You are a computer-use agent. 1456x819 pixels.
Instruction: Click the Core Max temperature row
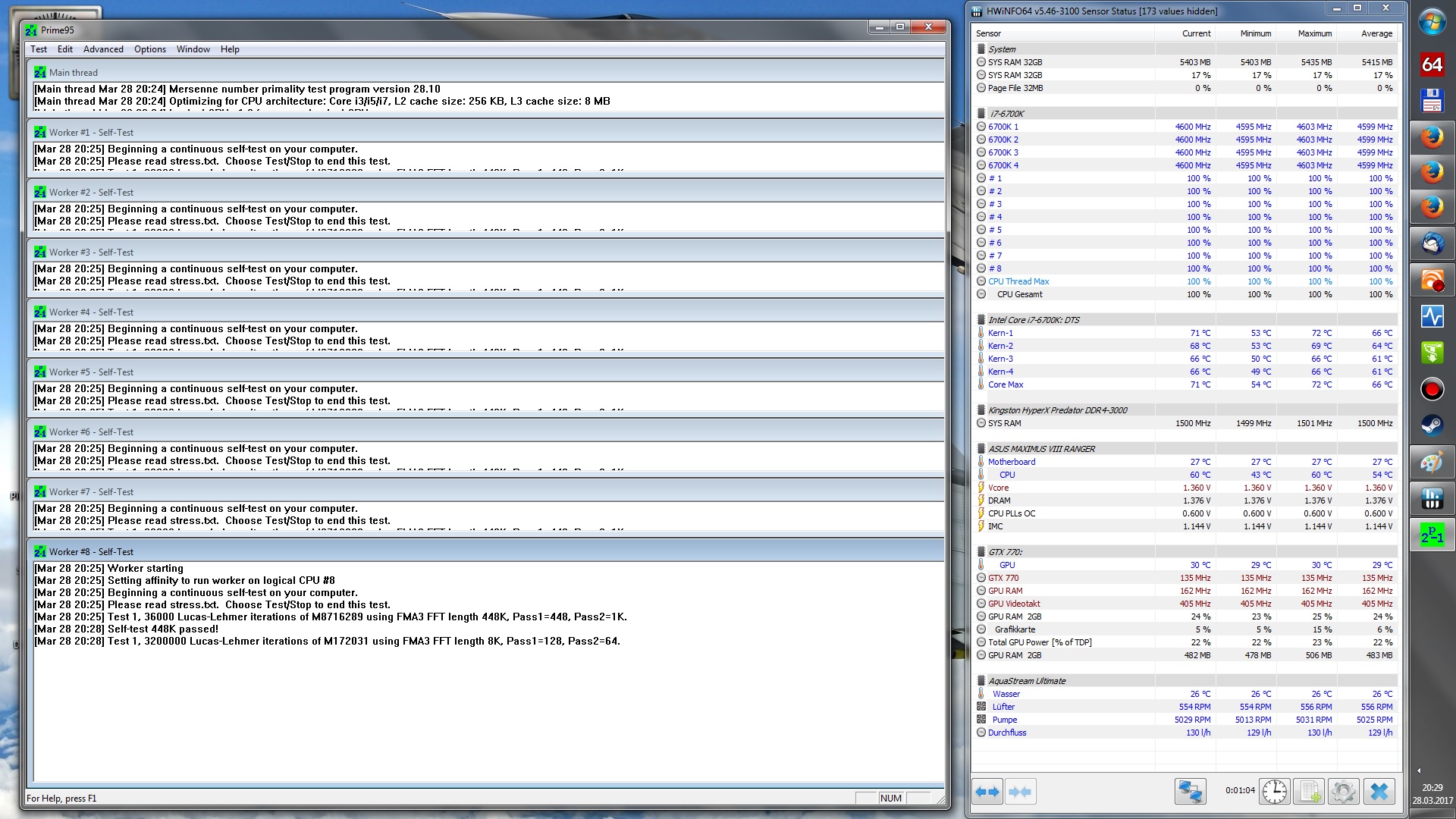pos(1006,384)
